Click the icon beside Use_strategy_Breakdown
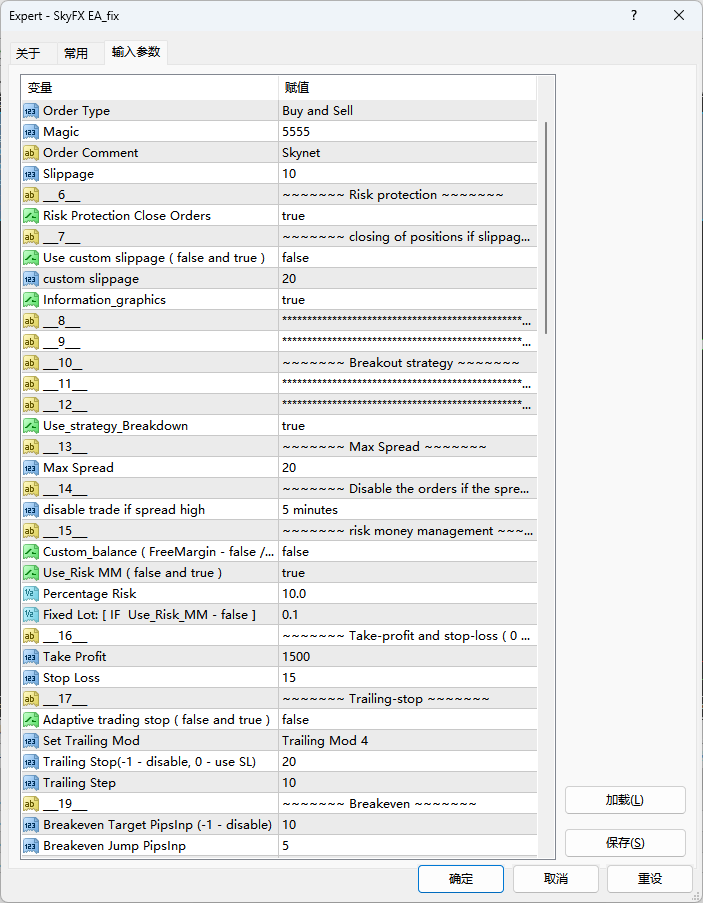The image size is (703, 903). (31, 426)
